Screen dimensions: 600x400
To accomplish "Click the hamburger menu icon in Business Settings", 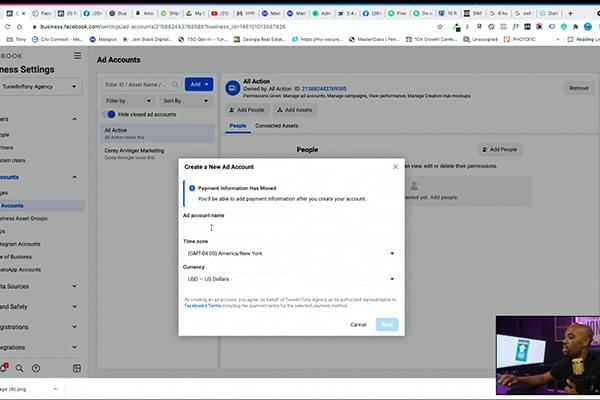I will 78,55.
